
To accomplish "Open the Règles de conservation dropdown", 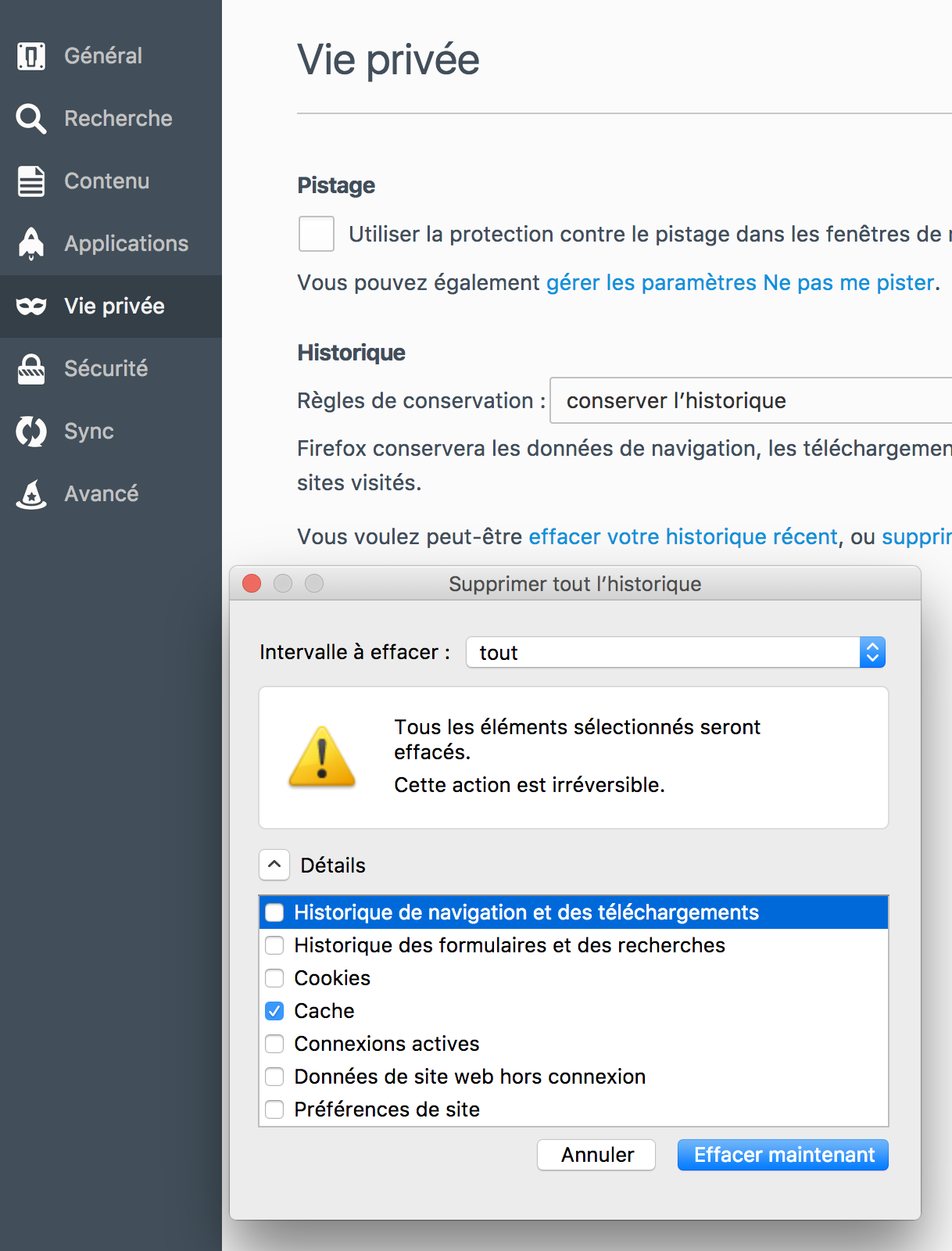I will [750, 400].
